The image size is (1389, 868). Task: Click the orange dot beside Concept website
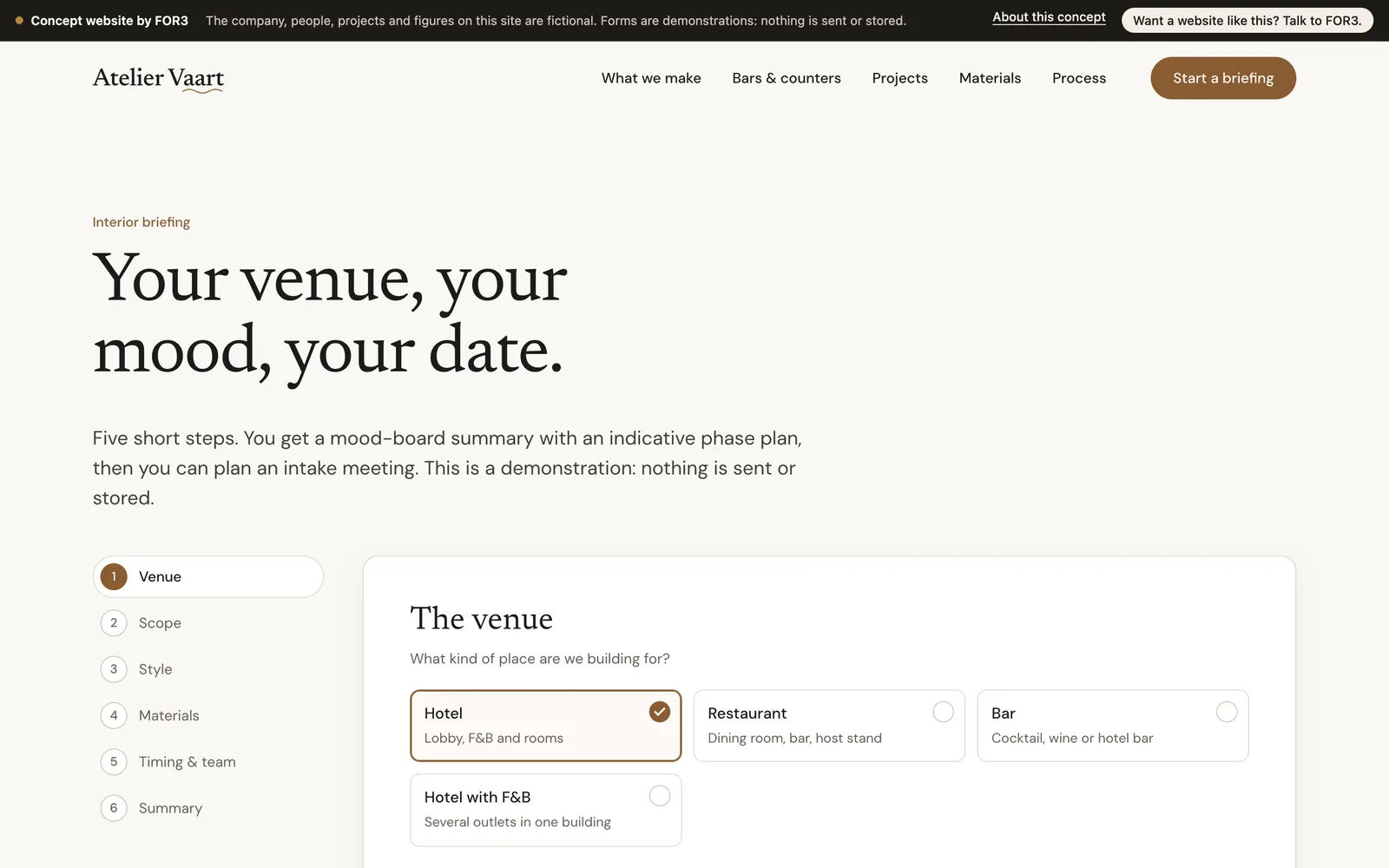point(19,21)
